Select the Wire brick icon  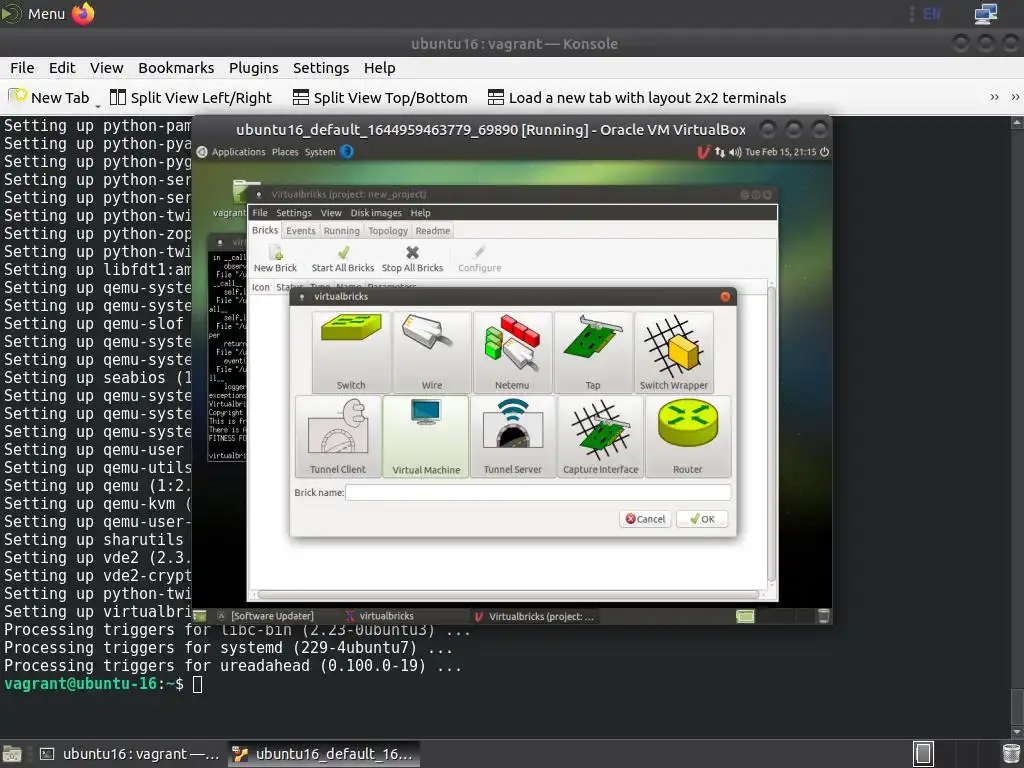coord(431,352)
